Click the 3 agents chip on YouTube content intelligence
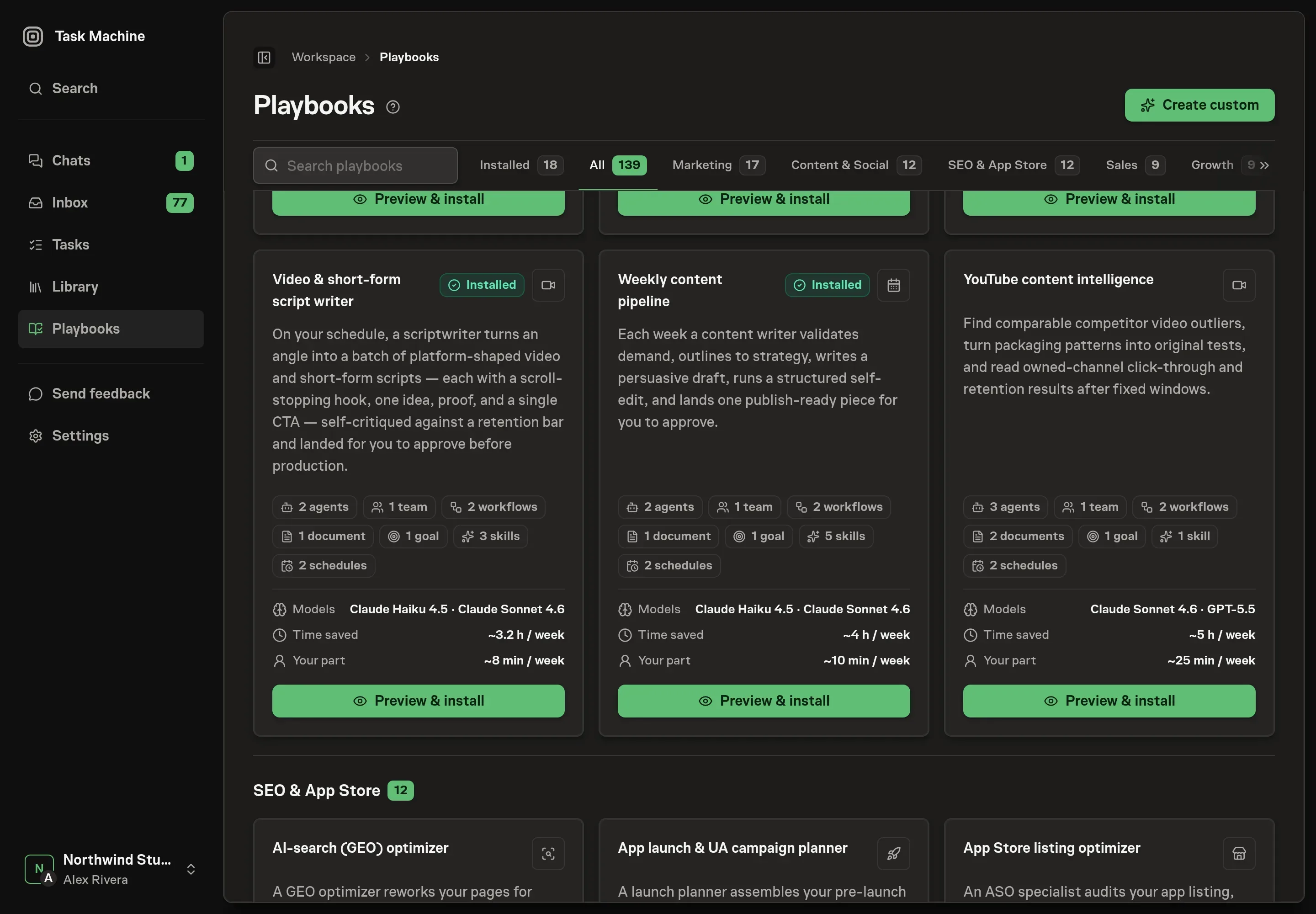The image size is (1316, 914). (1005, 507)
